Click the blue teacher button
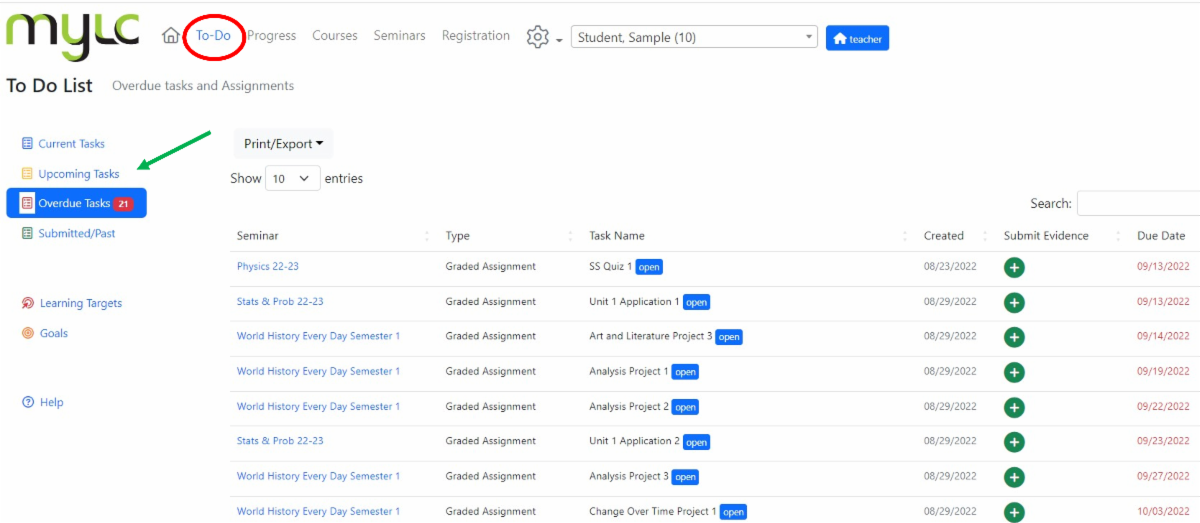The height and width of the screenshot is (523, 1200). [857, 38]
